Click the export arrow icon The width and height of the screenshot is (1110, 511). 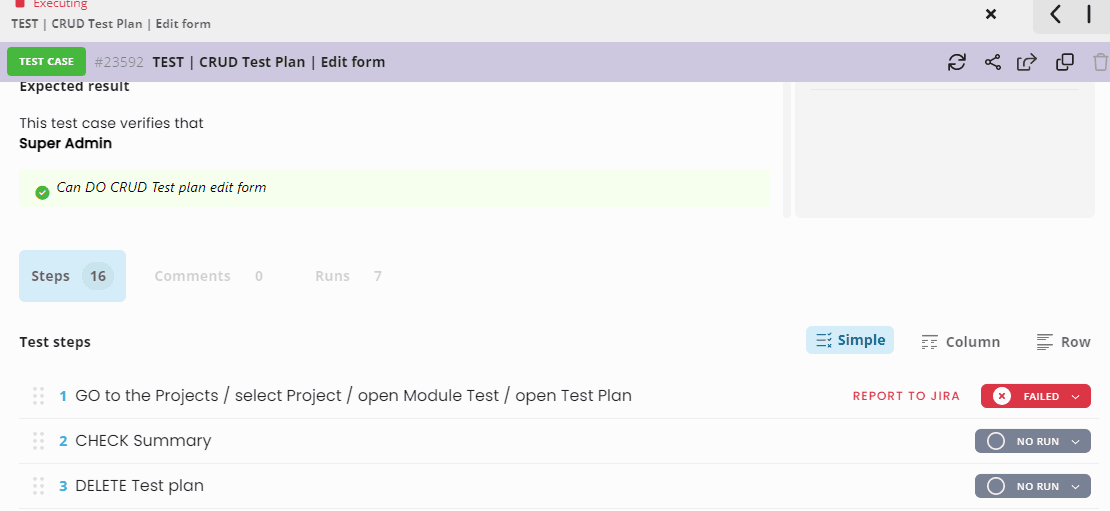coord(1027,62)
